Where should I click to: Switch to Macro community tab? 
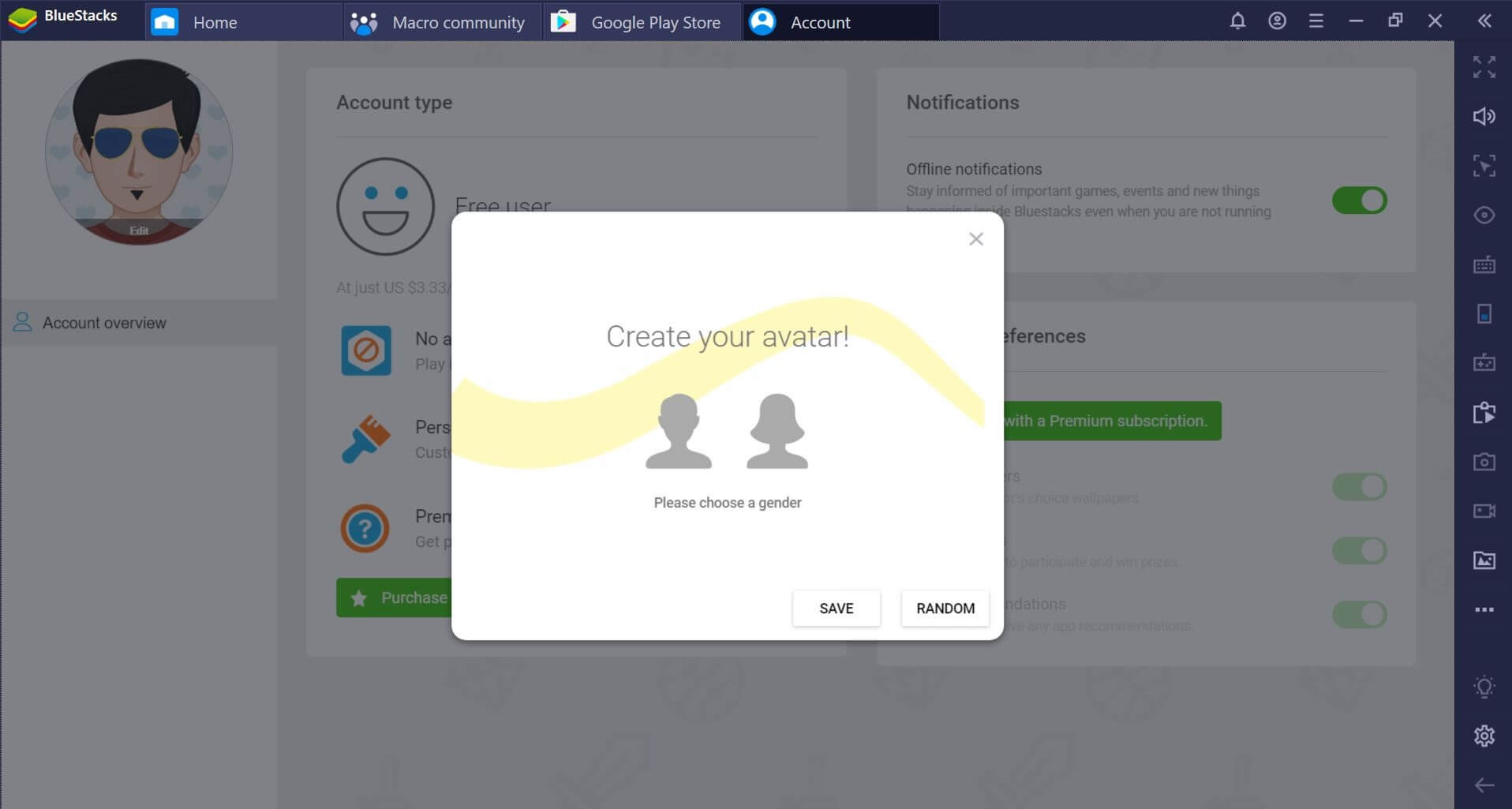click(x=458, y=22)
